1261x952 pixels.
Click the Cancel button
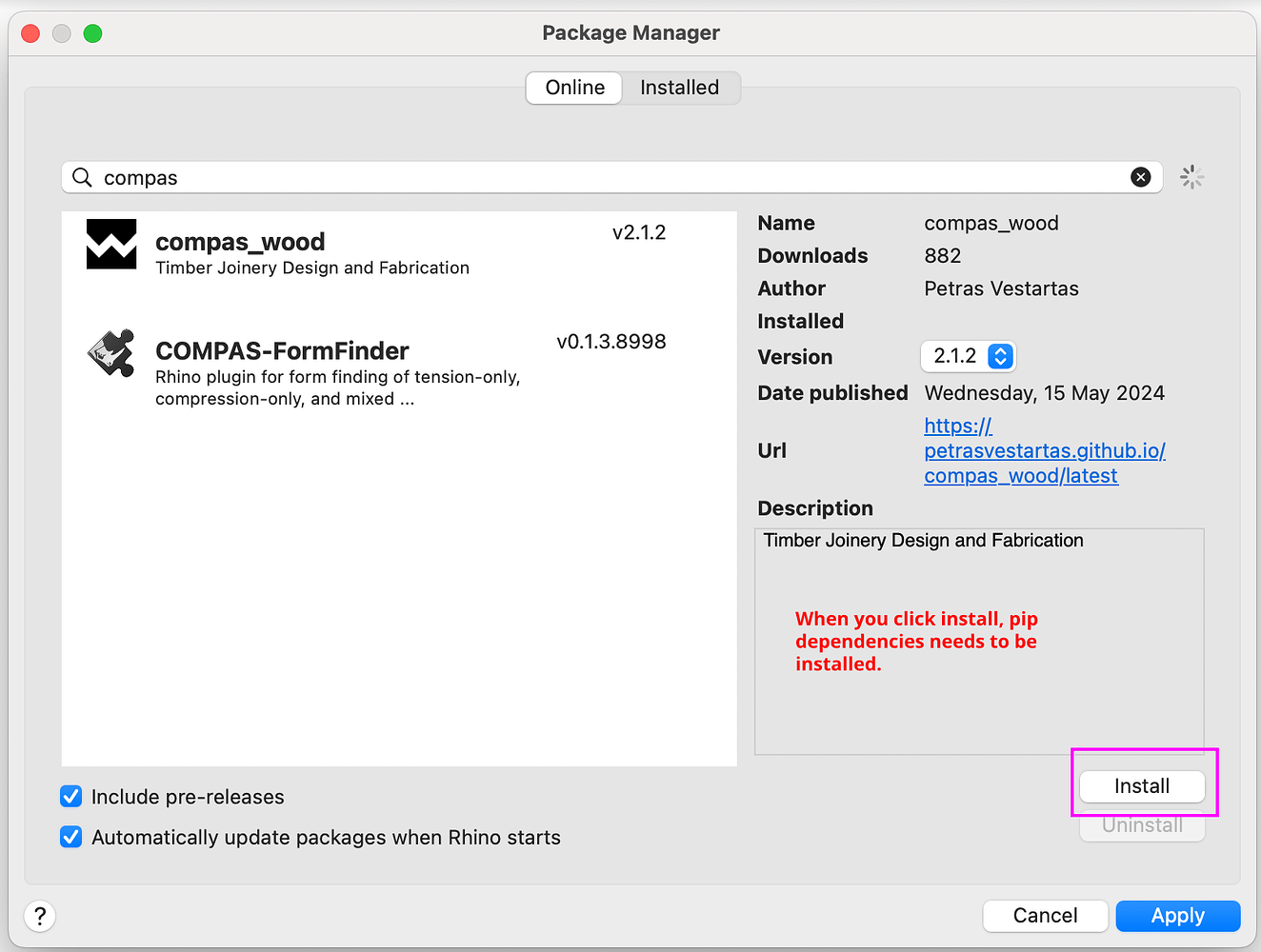[1045, 916]
